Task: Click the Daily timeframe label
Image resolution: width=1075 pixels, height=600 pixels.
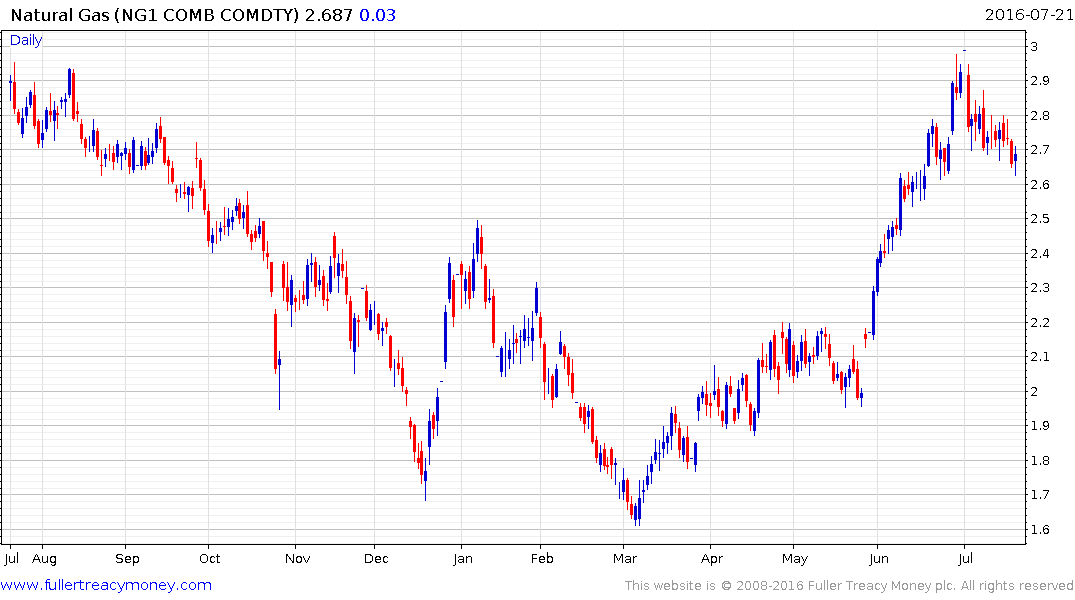Action: coord(26,40)
